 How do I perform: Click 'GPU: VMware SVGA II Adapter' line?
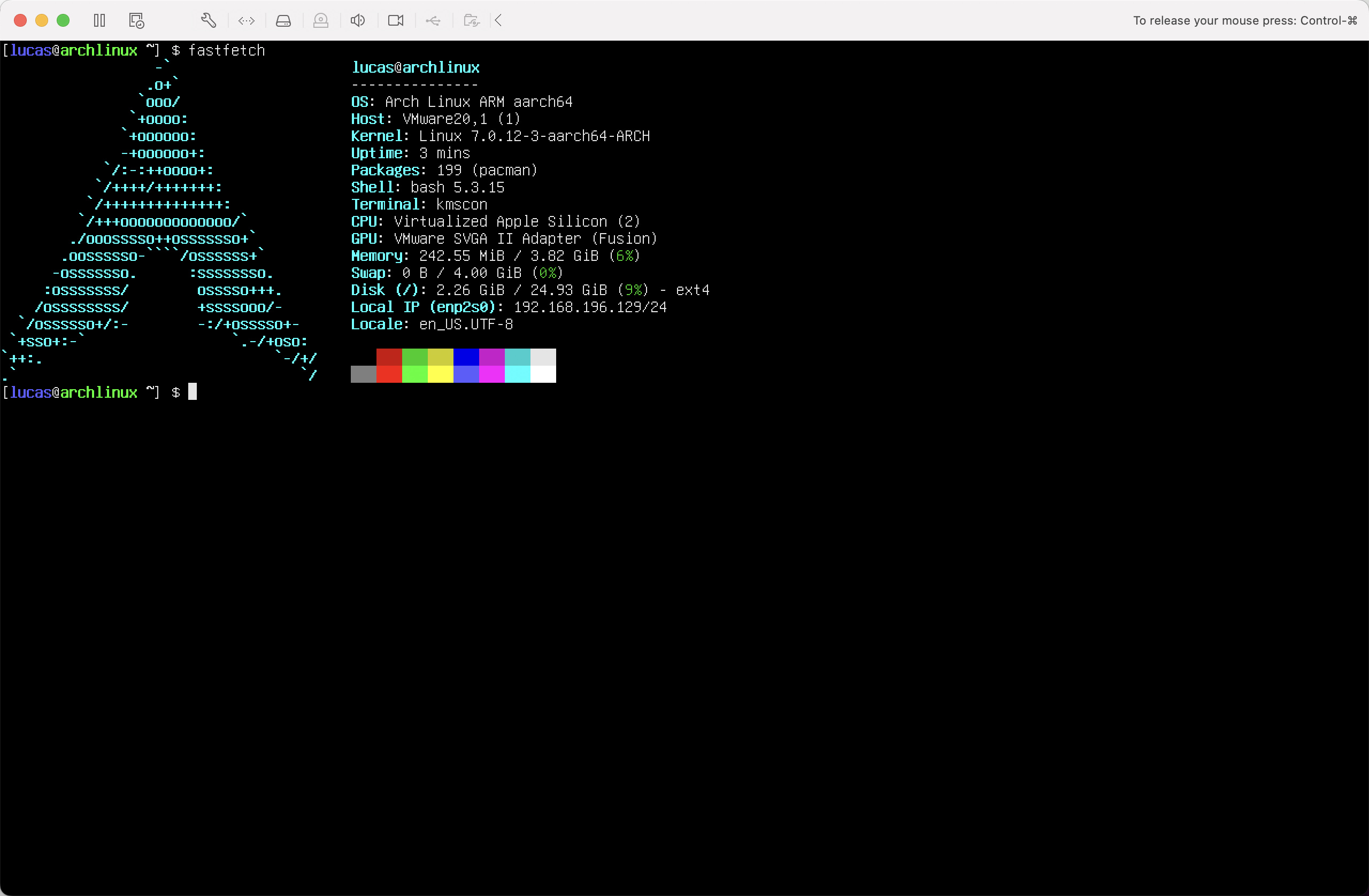pos(504,238)
